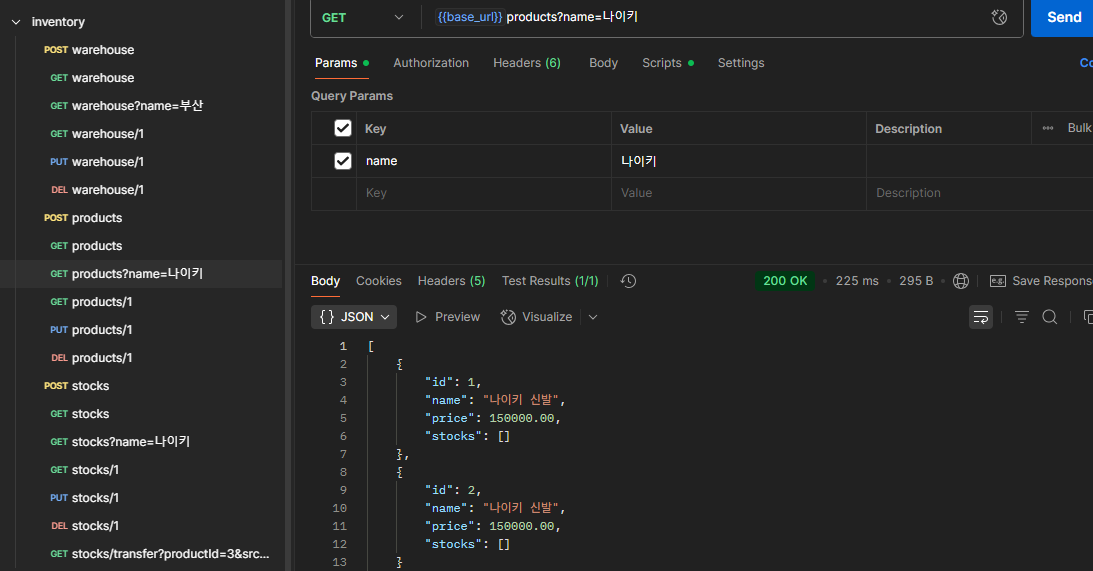Switch to the Params tab

coord(342,63)
